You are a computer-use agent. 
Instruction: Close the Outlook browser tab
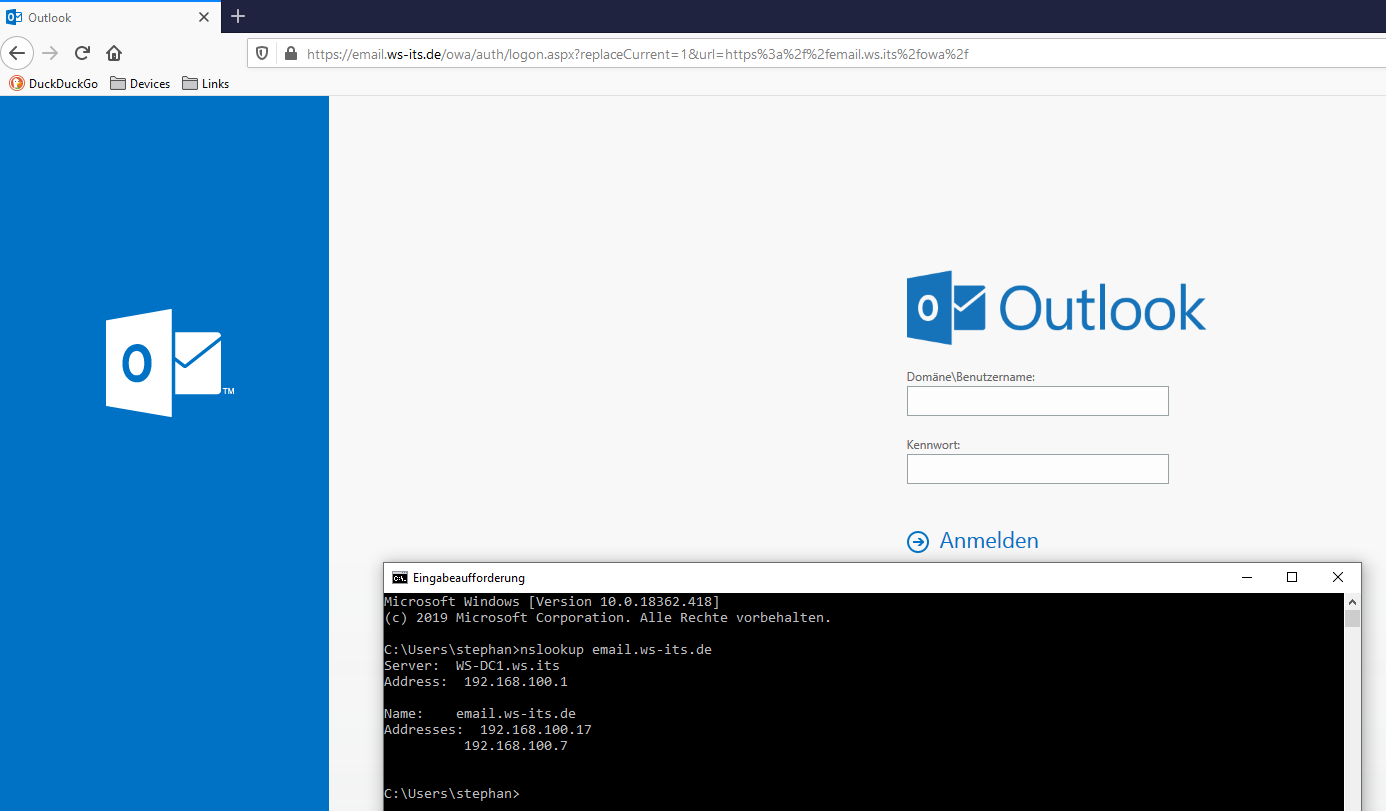coord(204,17)
